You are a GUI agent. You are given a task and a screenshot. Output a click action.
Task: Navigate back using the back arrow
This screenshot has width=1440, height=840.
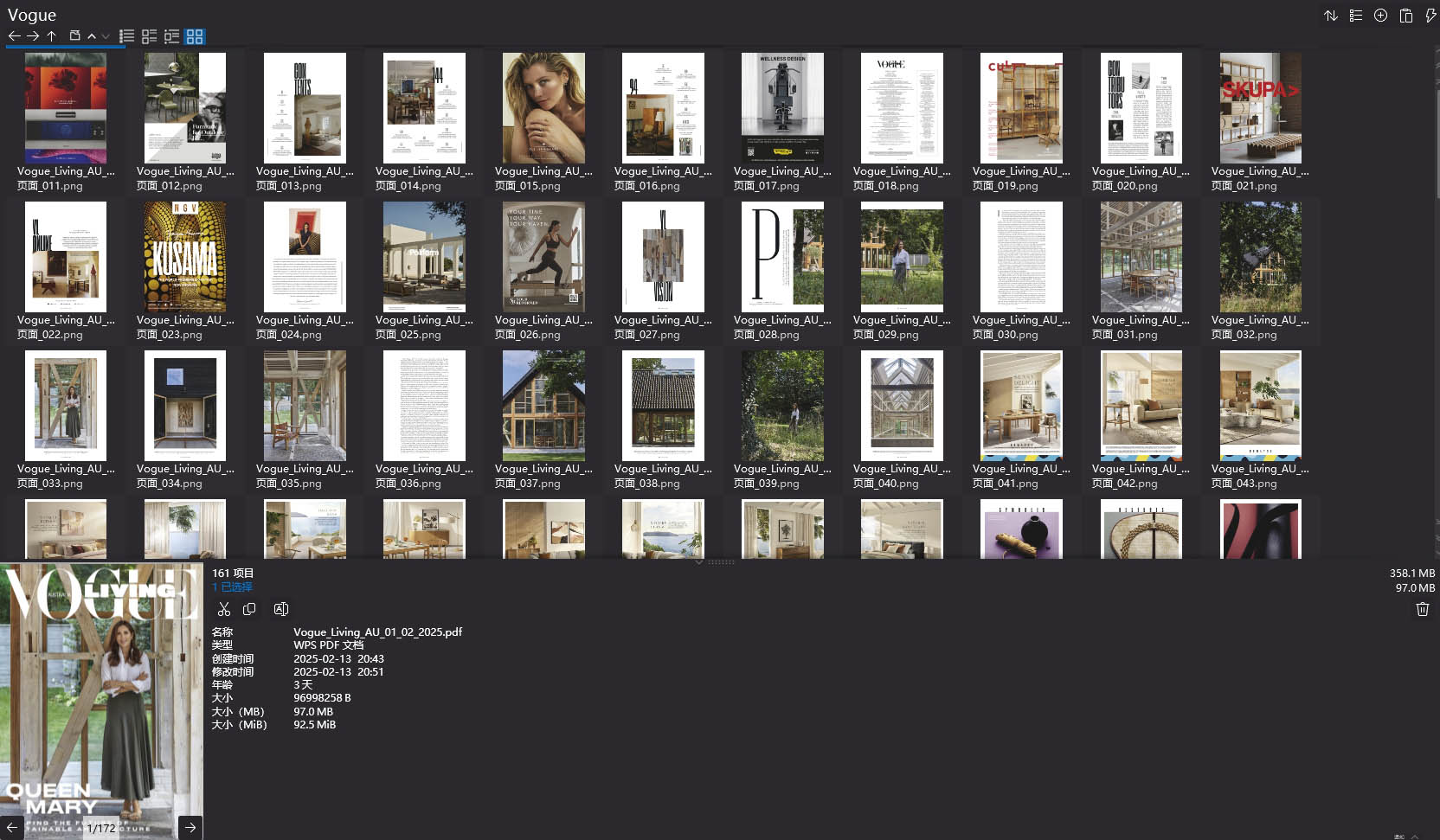pyautogui.click(x=15, y=36)
